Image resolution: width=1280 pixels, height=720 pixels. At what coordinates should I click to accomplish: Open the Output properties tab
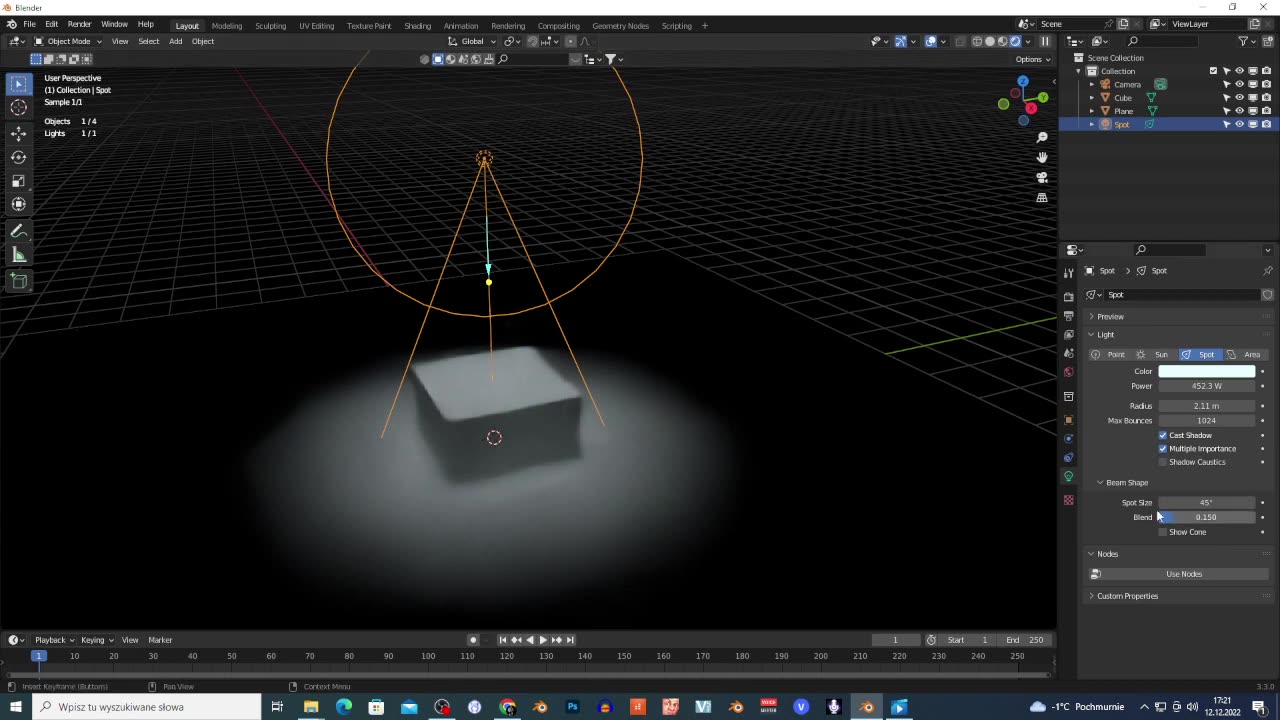coord(1068,316)
